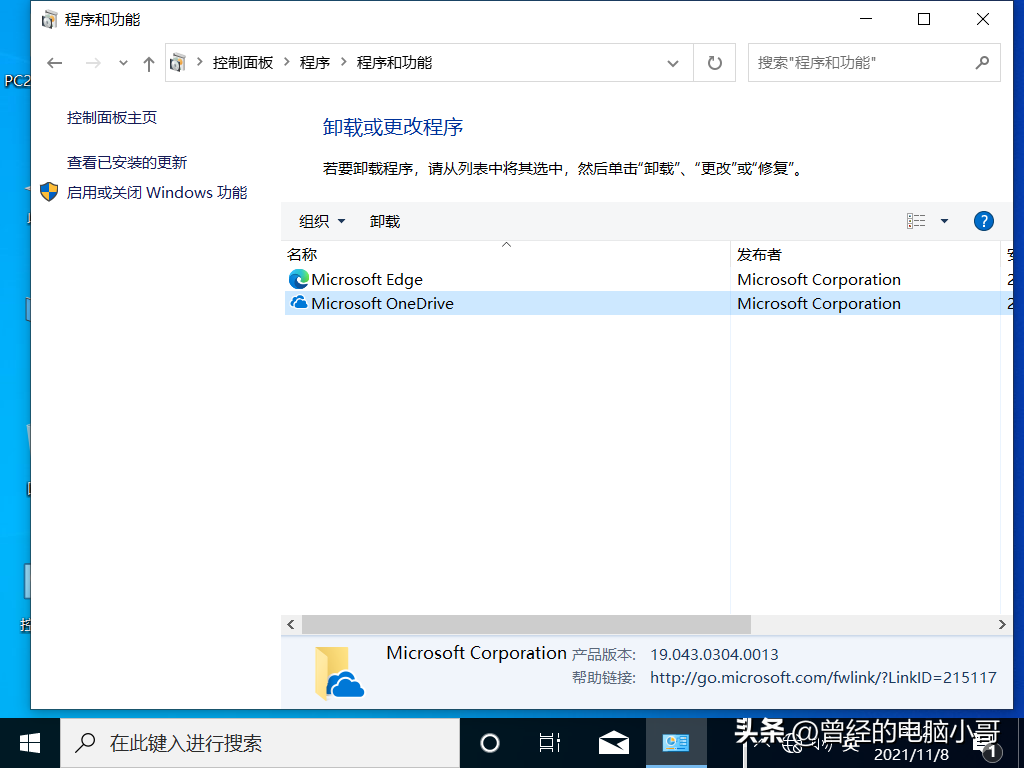The image size is (1024, 768).
Task: Click the horizontal scrollbar thumb
Action: tap(526, 624)
